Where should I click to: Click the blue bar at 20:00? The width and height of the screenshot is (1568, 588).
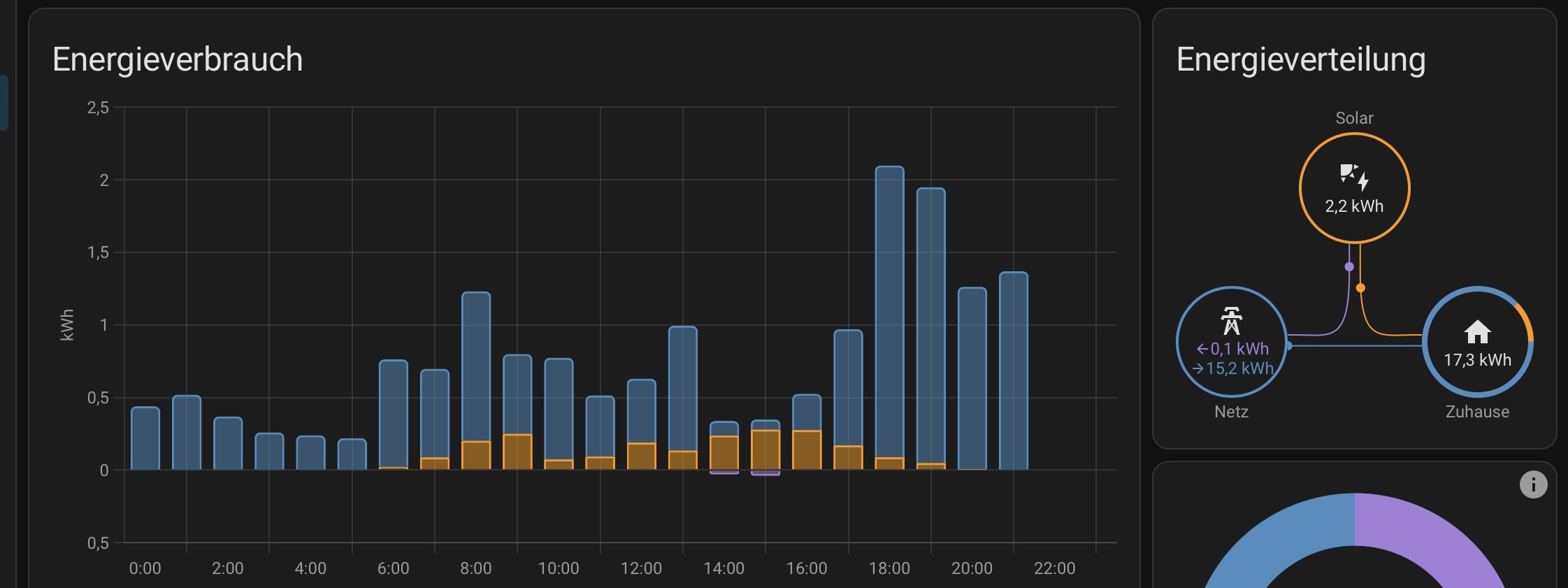pyautogui.click(x=972, y=378)
